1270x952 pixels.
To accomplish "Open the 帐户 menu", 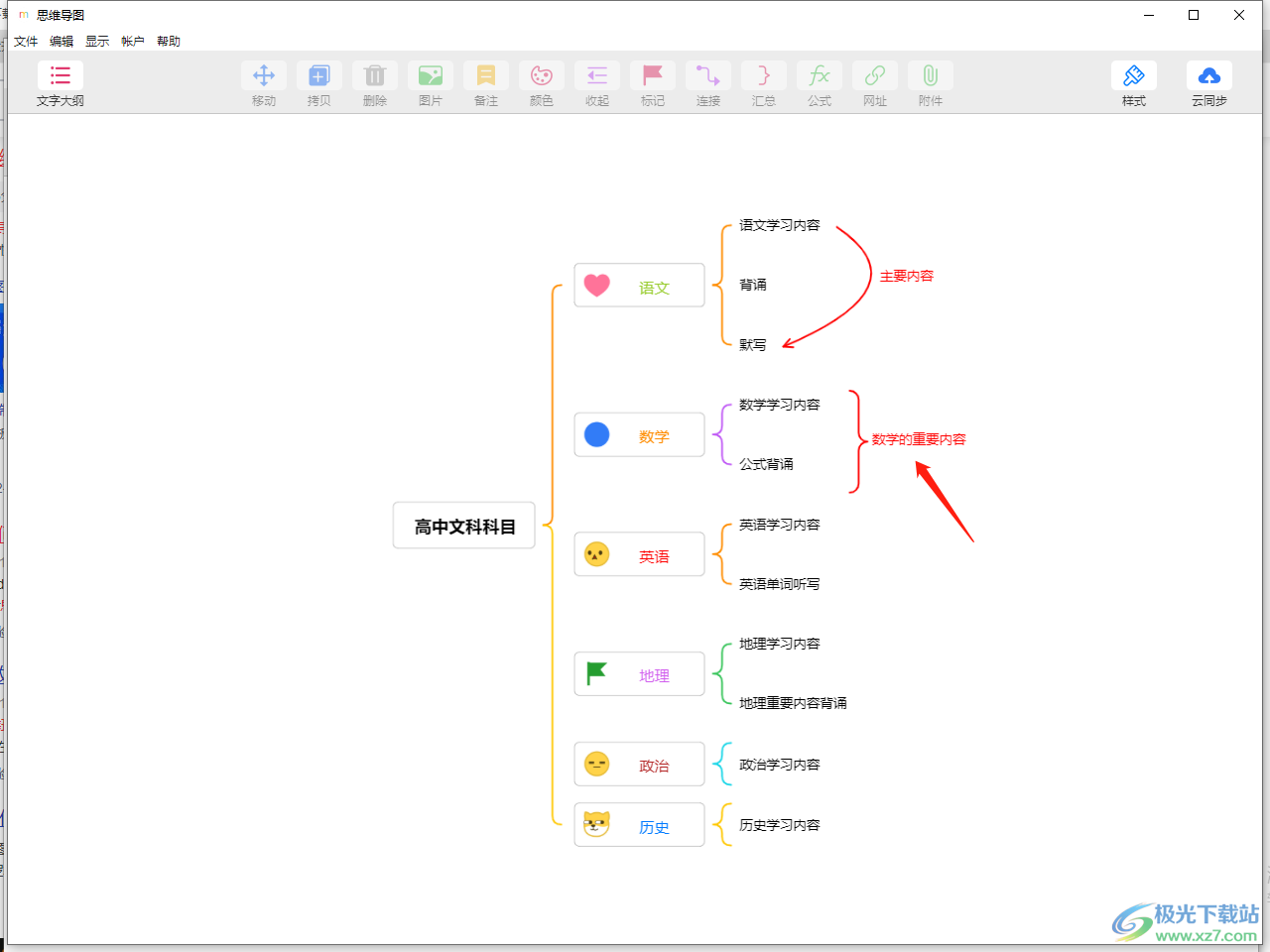I will (x=133, y=41).
